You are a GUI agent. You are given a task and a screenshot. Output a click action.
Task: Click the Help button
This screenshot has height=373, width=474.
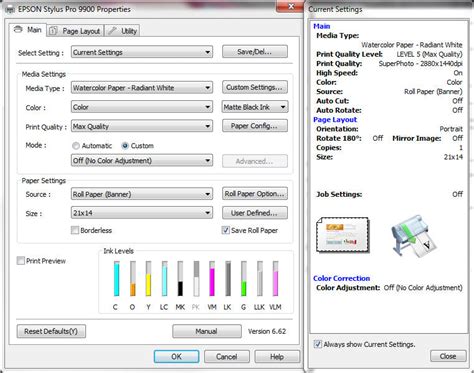(277, 357)
